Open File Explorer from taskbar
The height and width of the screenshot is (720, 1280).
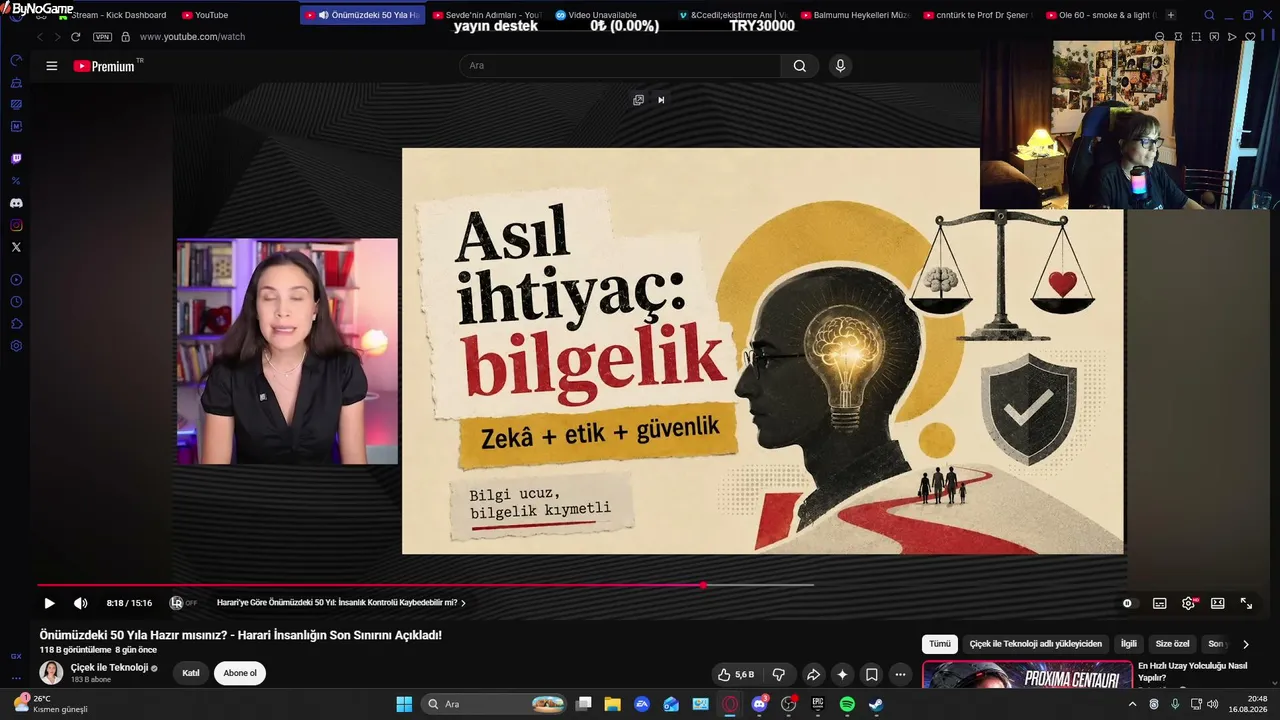[613, 704]
